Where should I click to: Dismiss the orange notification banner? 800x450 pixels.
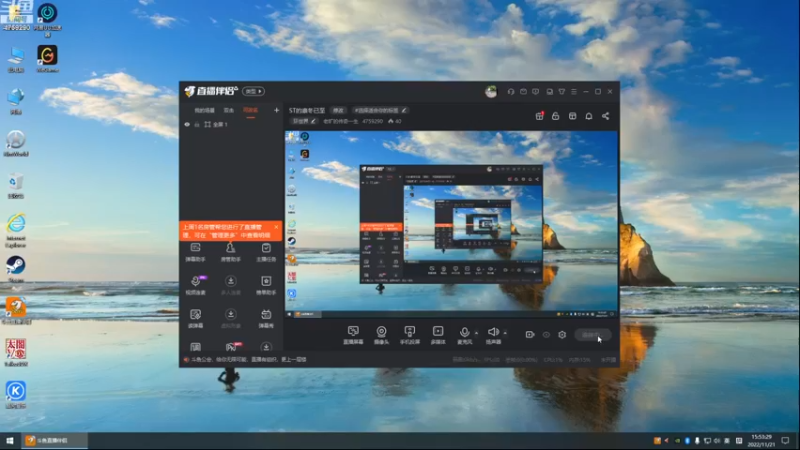coord(276,227)
